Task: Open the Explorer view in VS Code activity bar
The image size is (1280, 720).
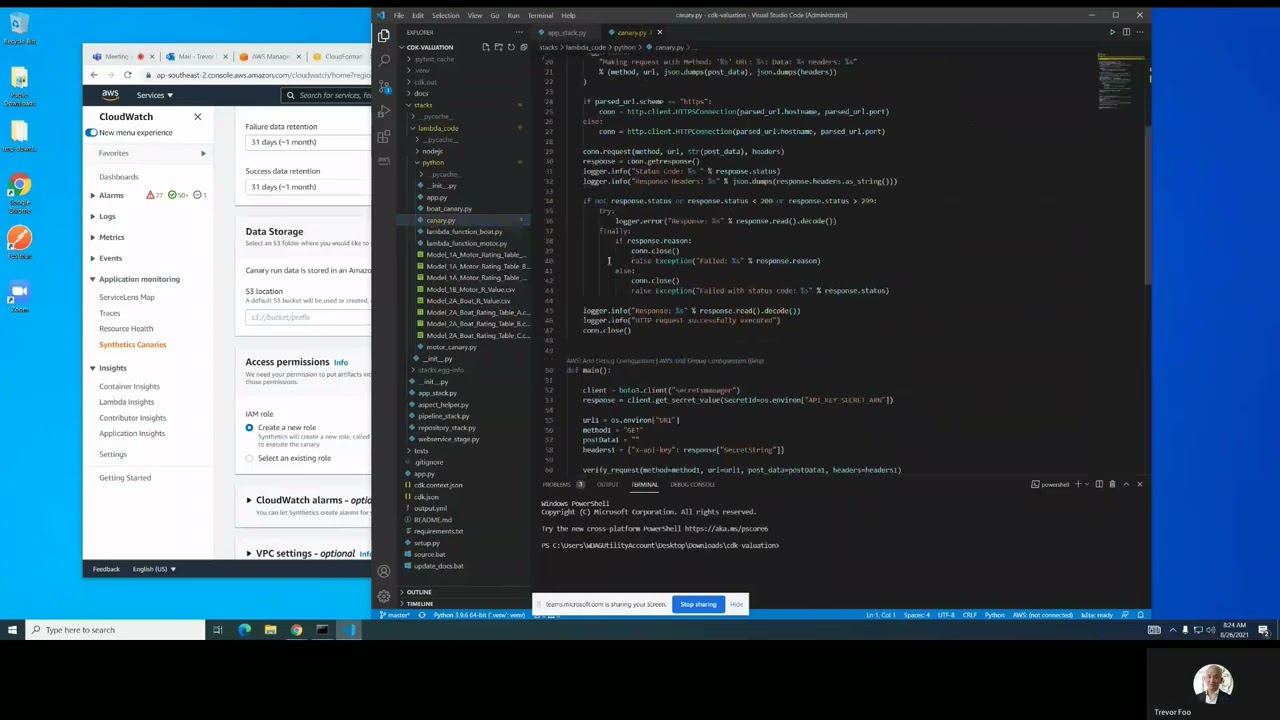Action: pyautogui.click(x=383, y=35)
